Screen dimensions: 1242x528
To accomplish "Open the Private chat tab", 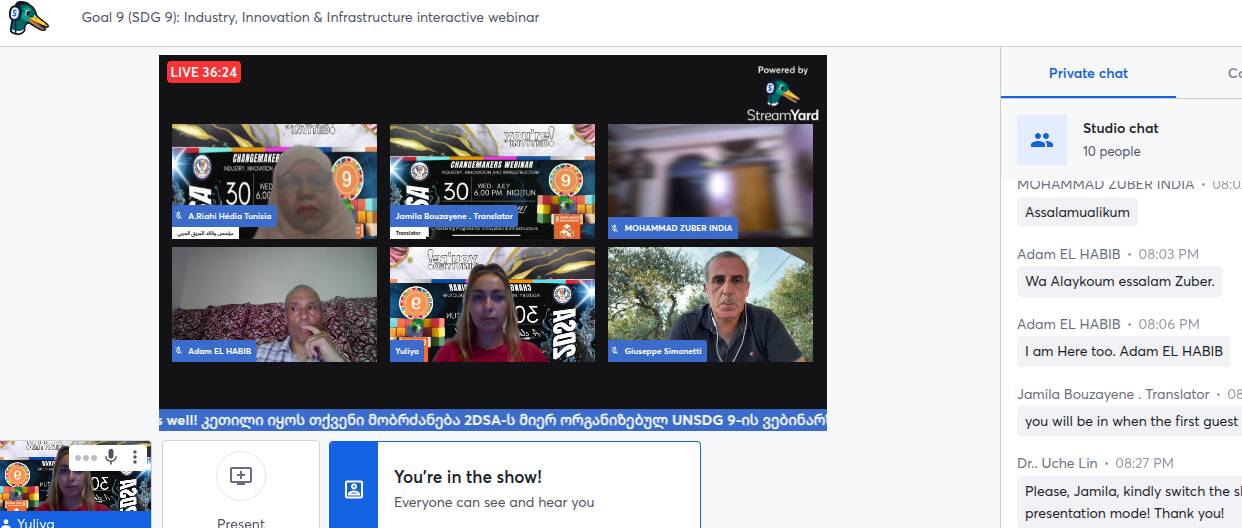I will click(x=1088, y=73).
